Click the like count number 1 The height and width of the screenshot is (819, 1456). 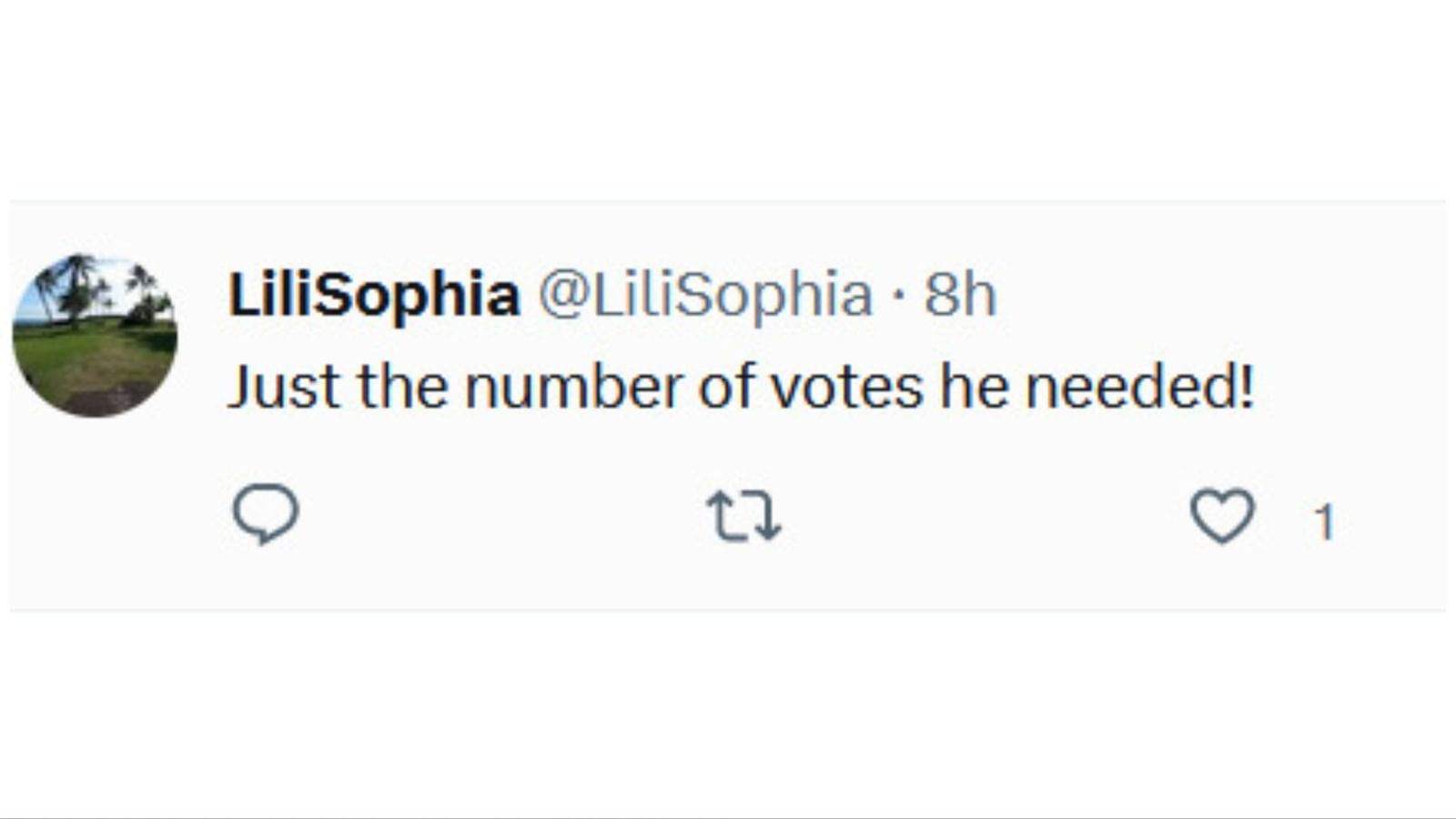coord(1324,522)
